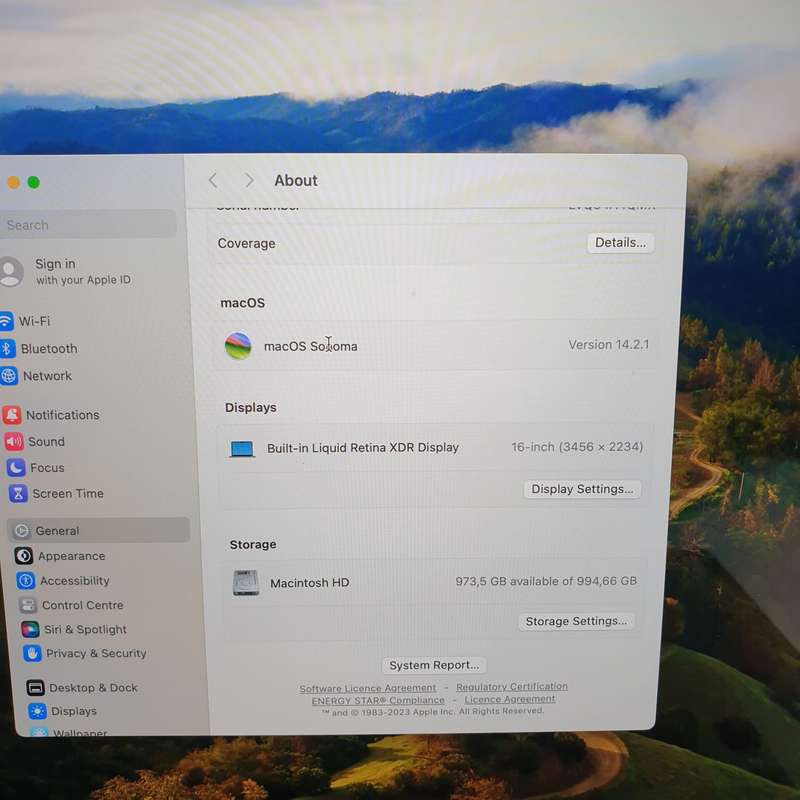
Task: Open Wi-Fi settings icon
Action: point(6,321)
